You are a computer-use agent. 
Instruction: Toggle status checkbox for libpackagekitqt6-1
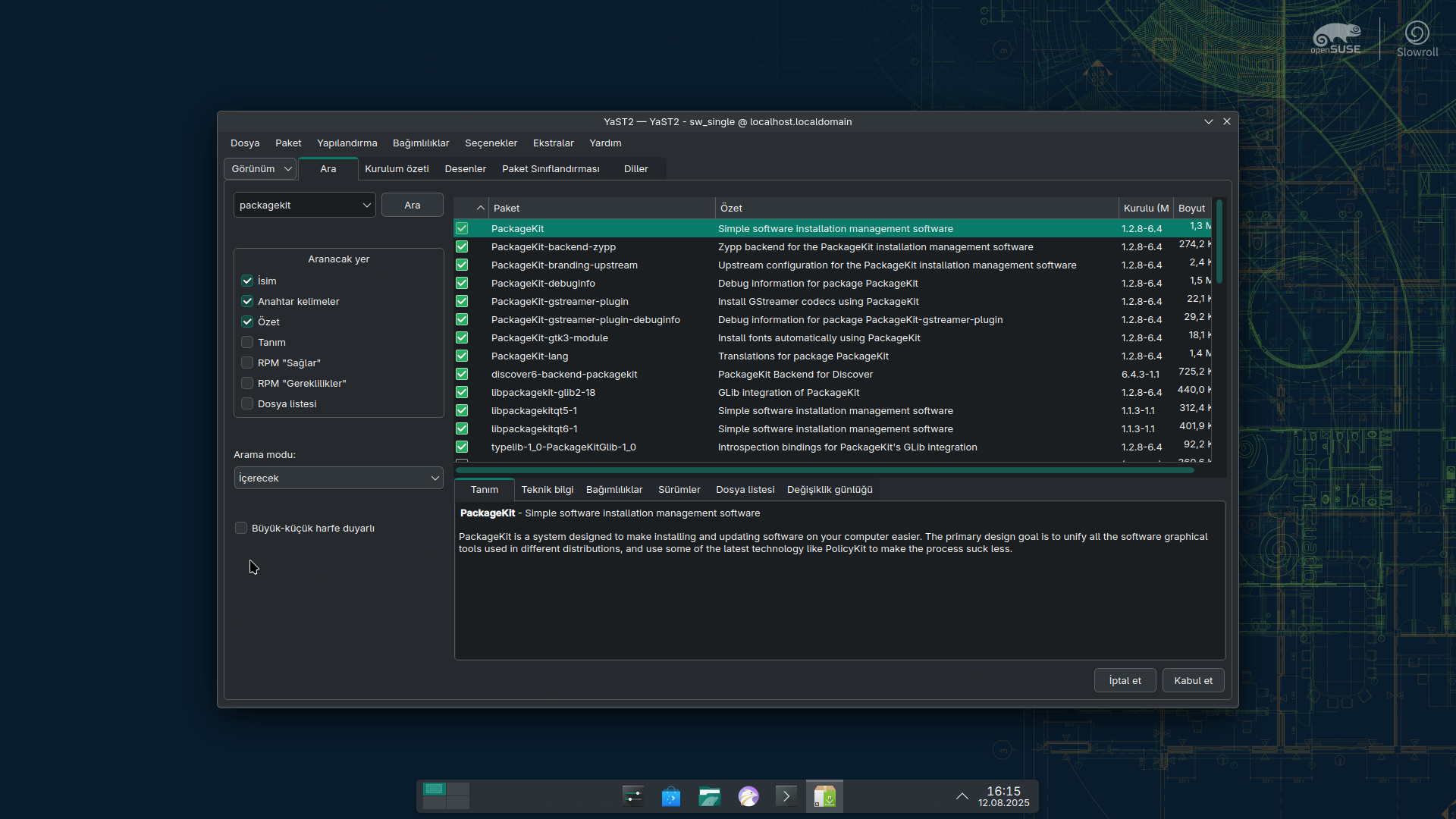[462, 428]
